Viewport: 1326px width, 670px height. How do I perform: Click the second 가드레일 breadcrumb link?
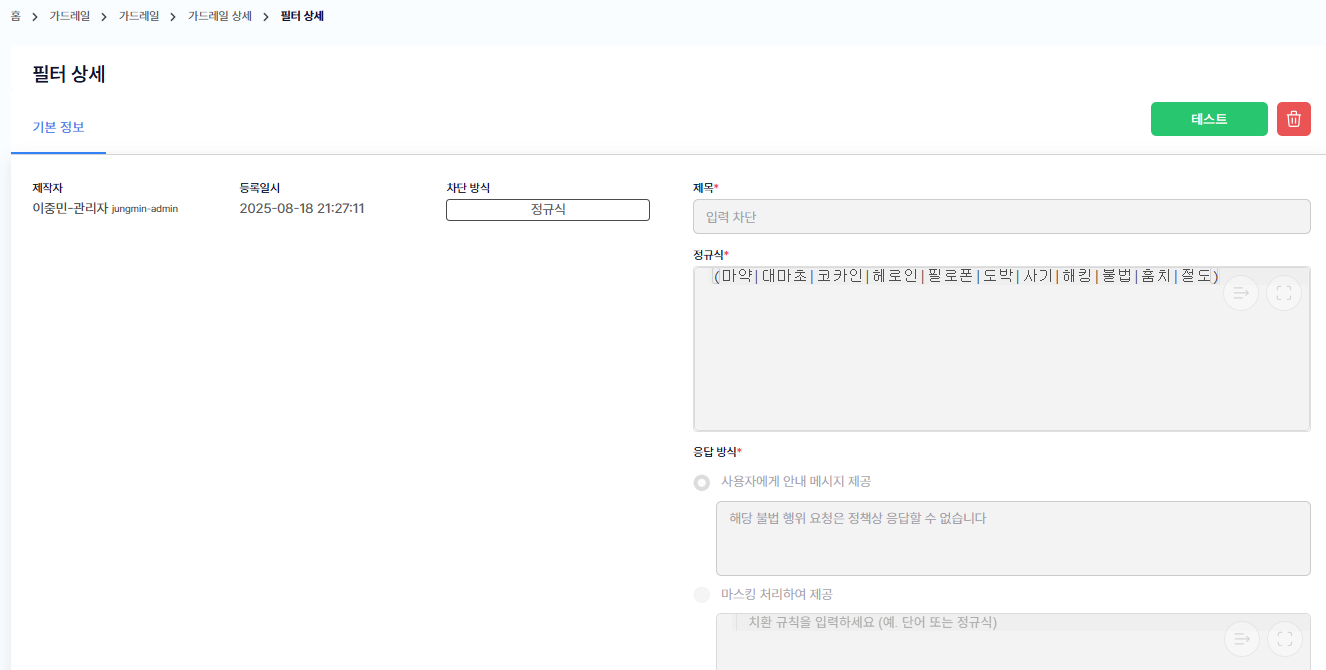(x=139, y=16)
